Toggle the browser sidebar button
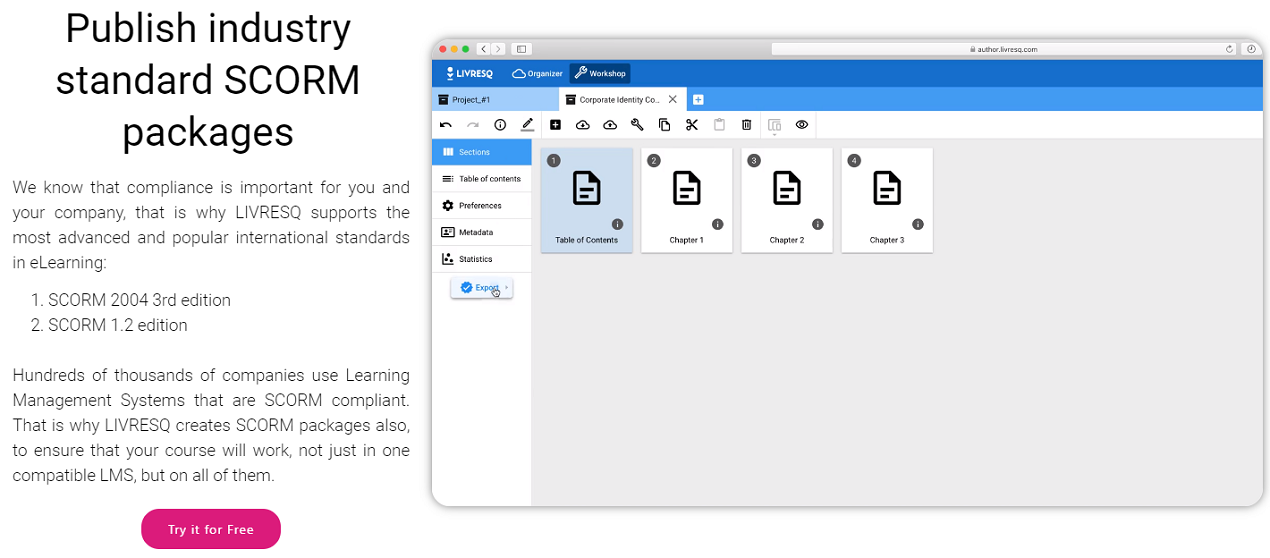The height and width of the screenshot is (558, 1270). pyautogui.click(x=520, y=48)
